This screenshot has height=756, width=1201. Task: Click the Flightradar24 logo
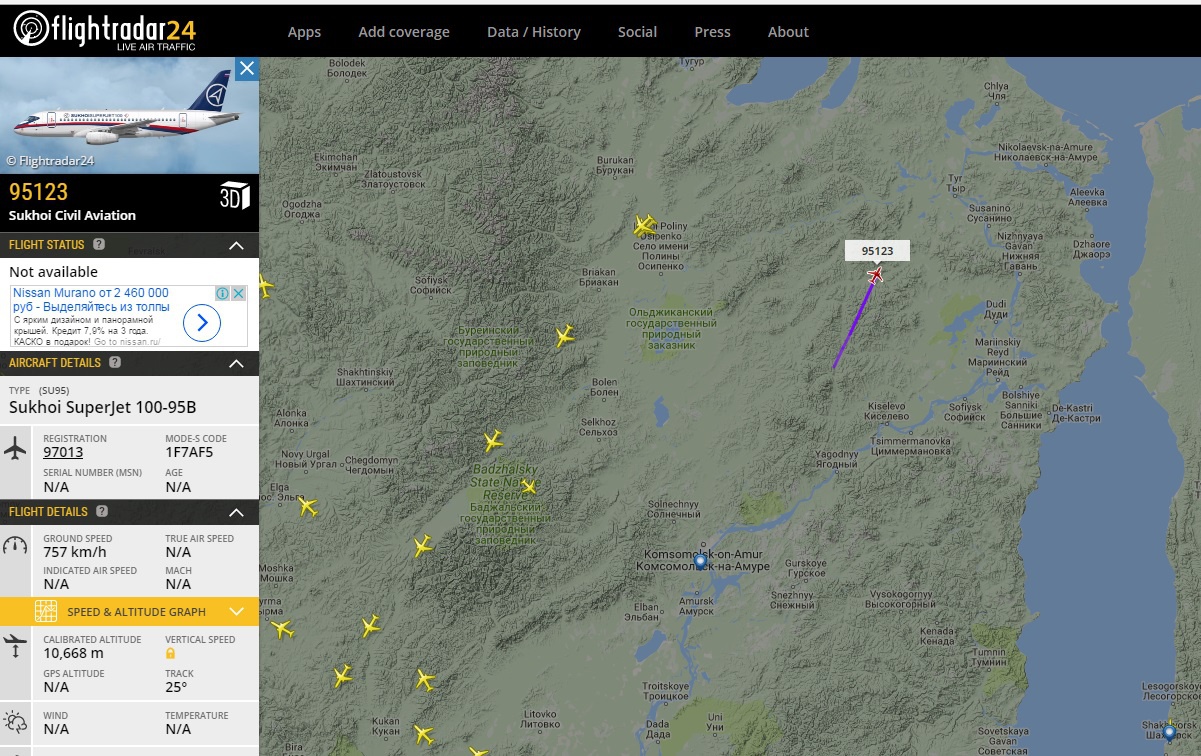click(x=104, y=30)
